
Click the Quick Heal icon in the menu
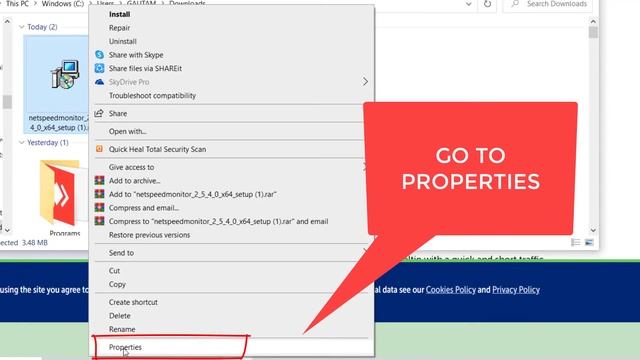point(99,149)
